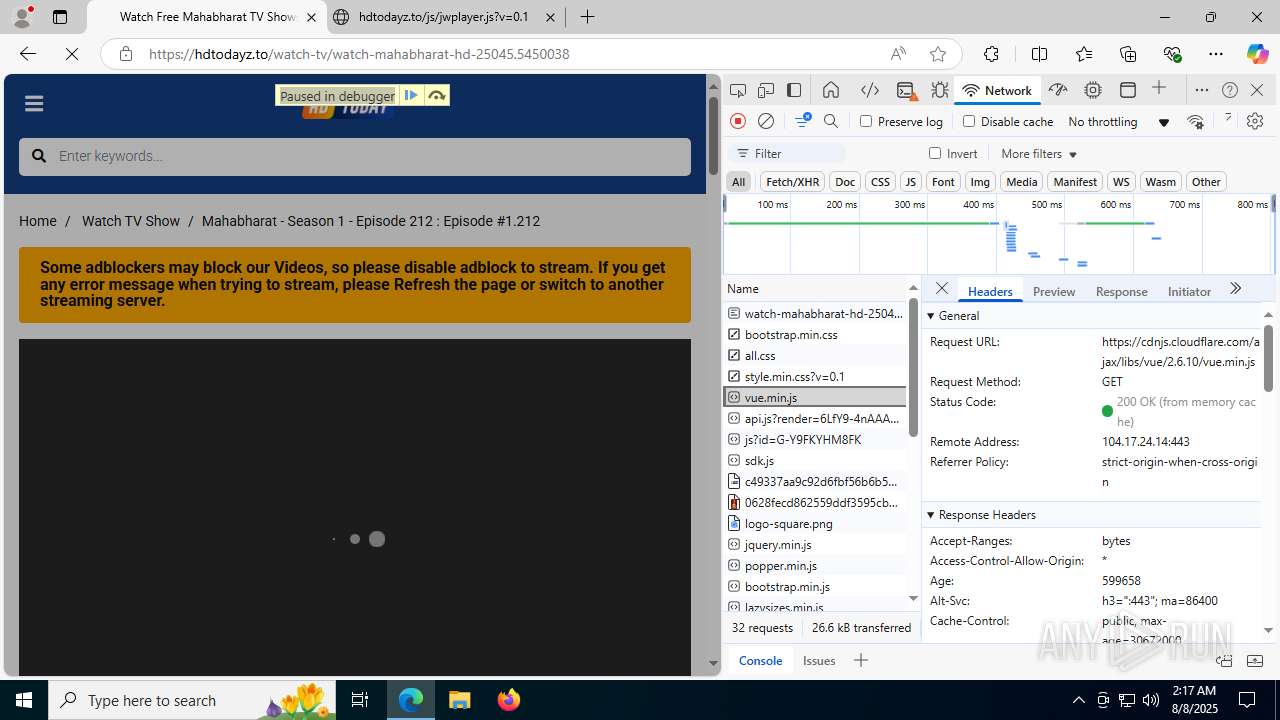
Task: Add more tools with plus icon
Action: point(1159,89)
